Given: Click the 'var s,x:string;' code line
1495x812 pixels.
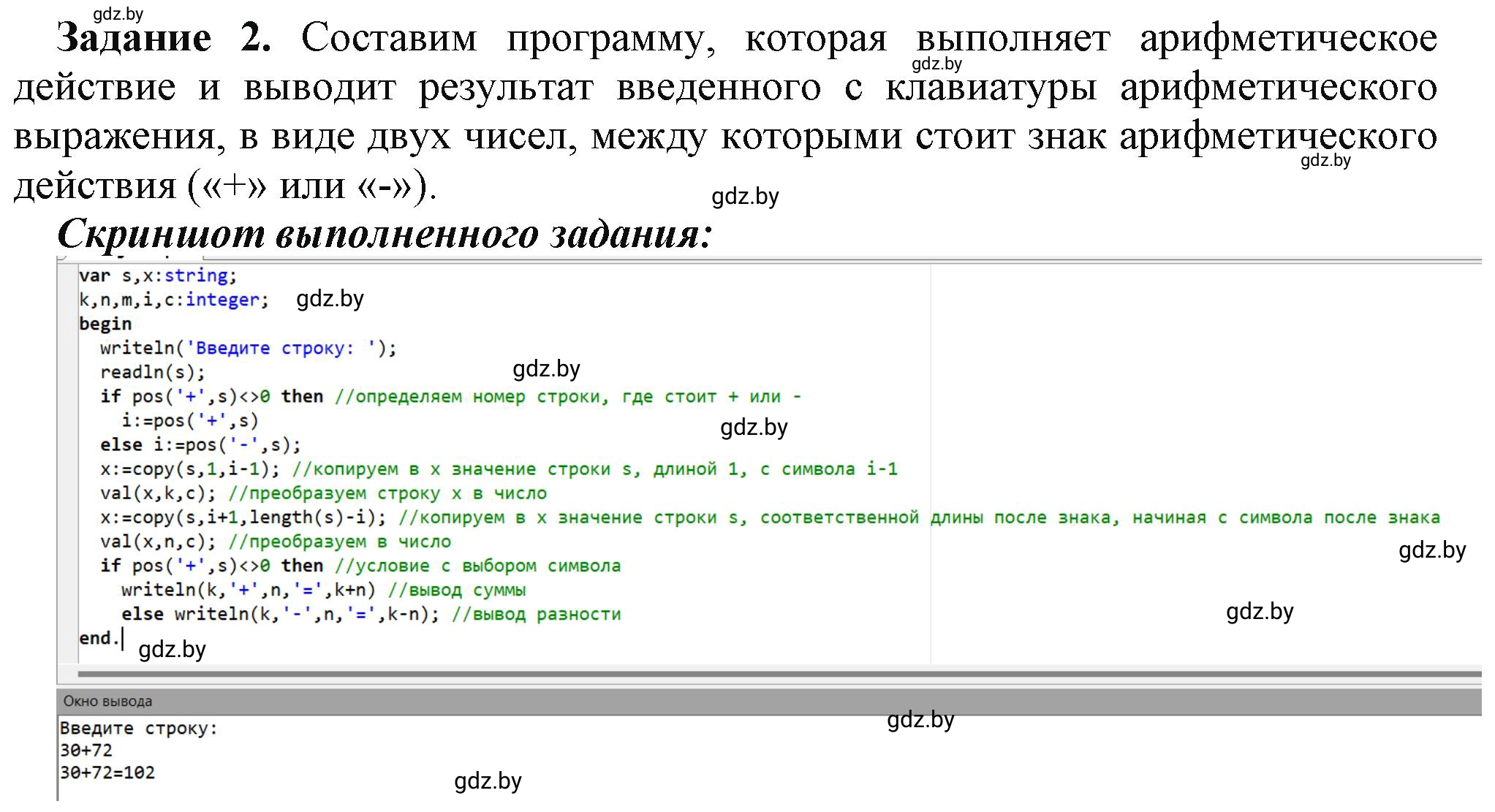Looking at the screenshot, I should coord(158,276).
